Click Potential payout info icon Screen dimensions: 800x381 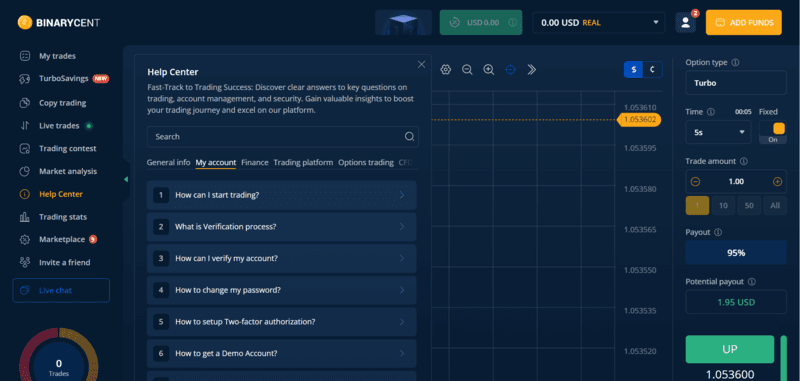tap(752, 282)
